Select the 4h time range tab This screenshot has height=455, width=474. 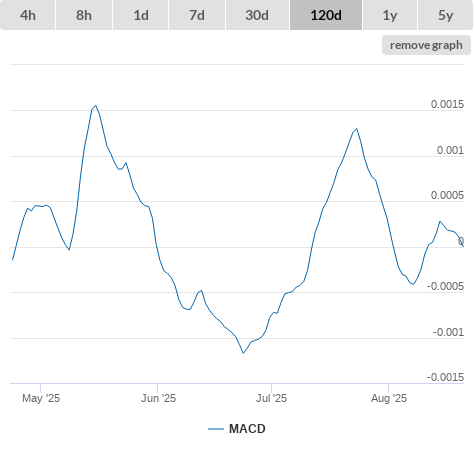(x=28, y=15)
